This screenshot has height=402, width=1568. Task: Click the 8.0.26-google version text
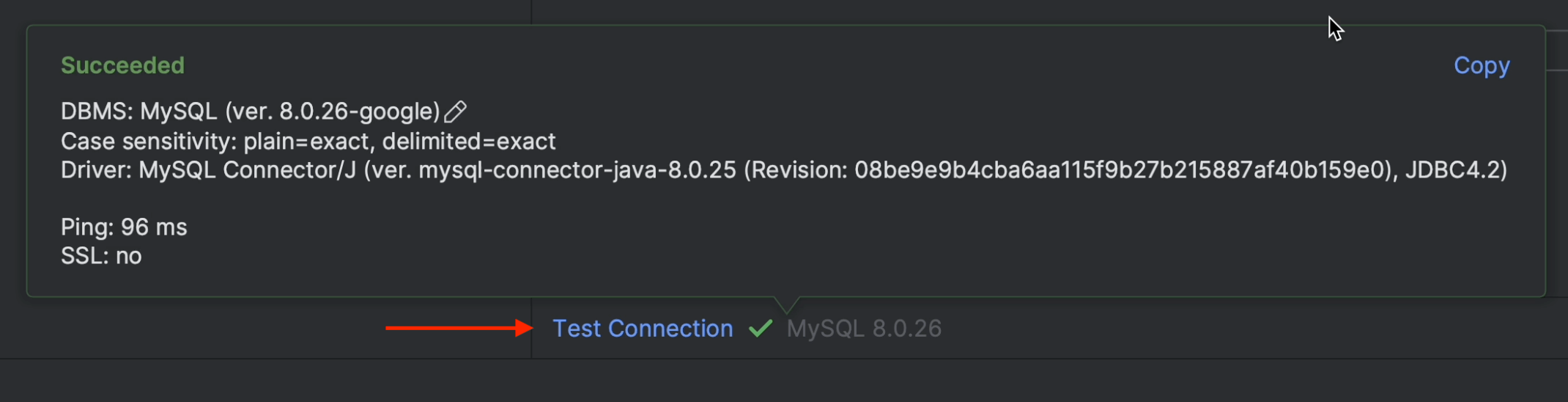tap(359, 112)
